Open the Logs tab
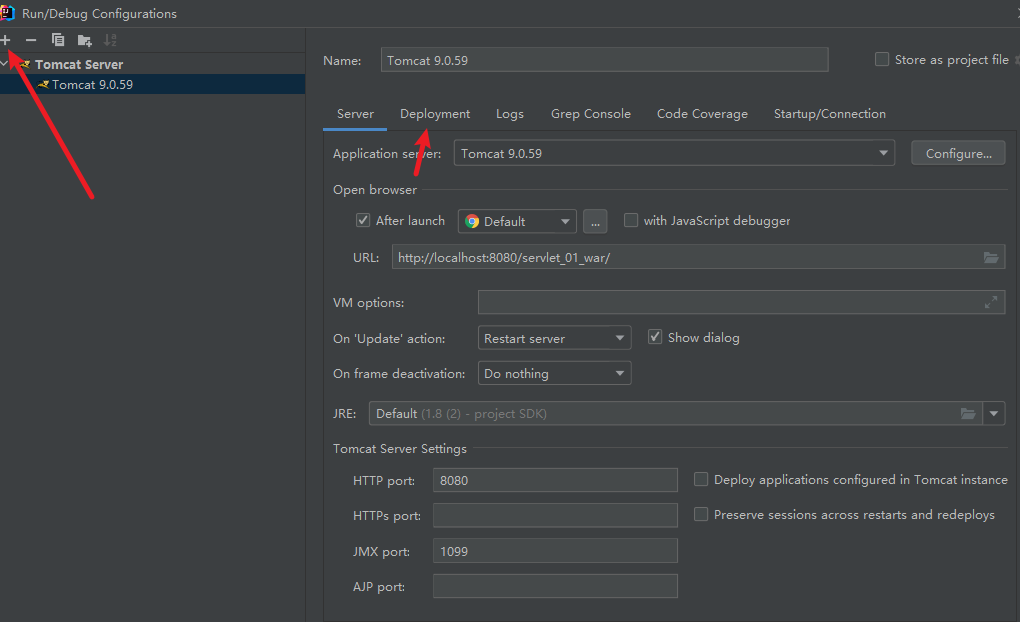This screenshot has height=622, width=1020. coord(509,114)
